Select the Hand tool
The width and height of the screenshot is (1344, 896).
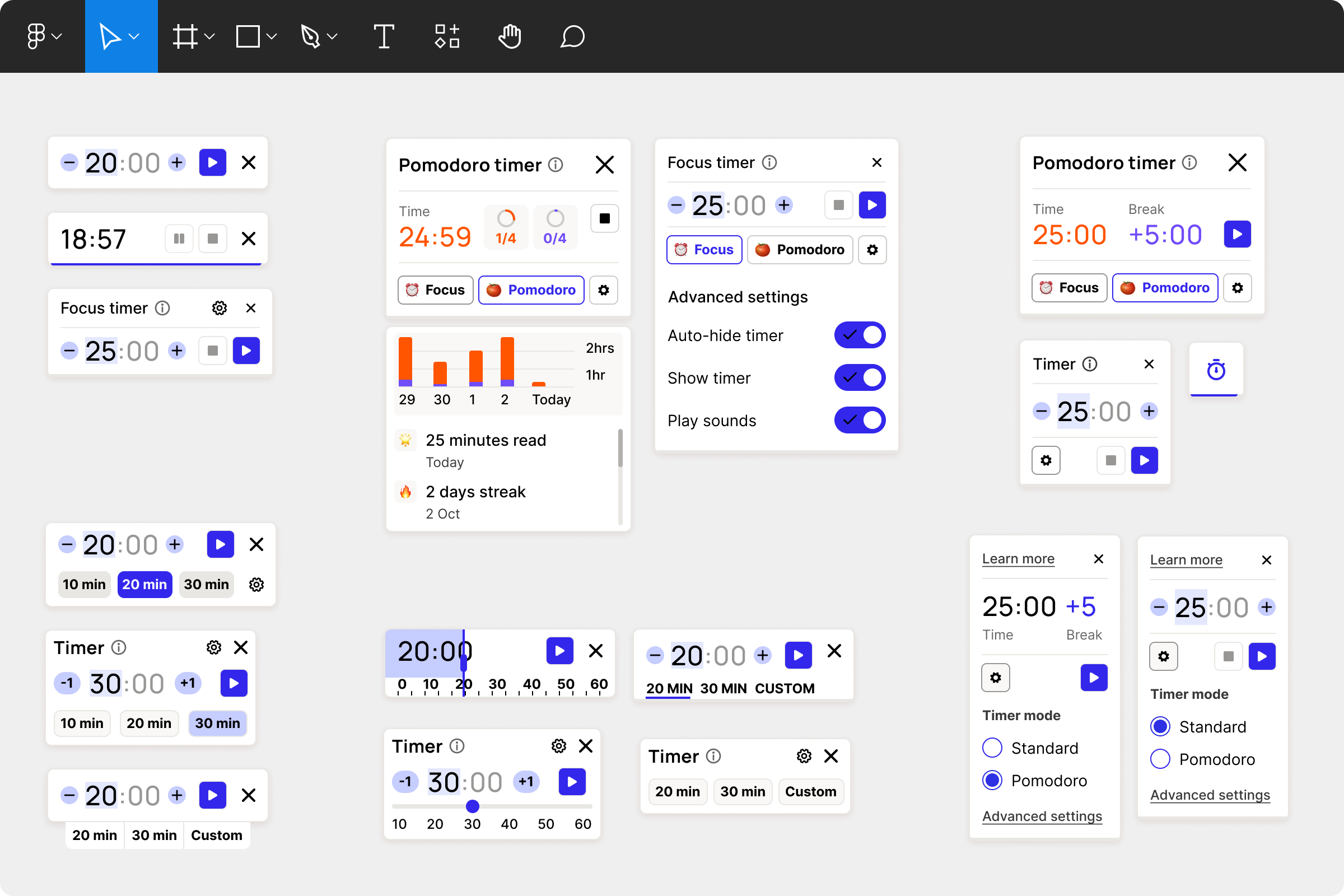[509, 36]
